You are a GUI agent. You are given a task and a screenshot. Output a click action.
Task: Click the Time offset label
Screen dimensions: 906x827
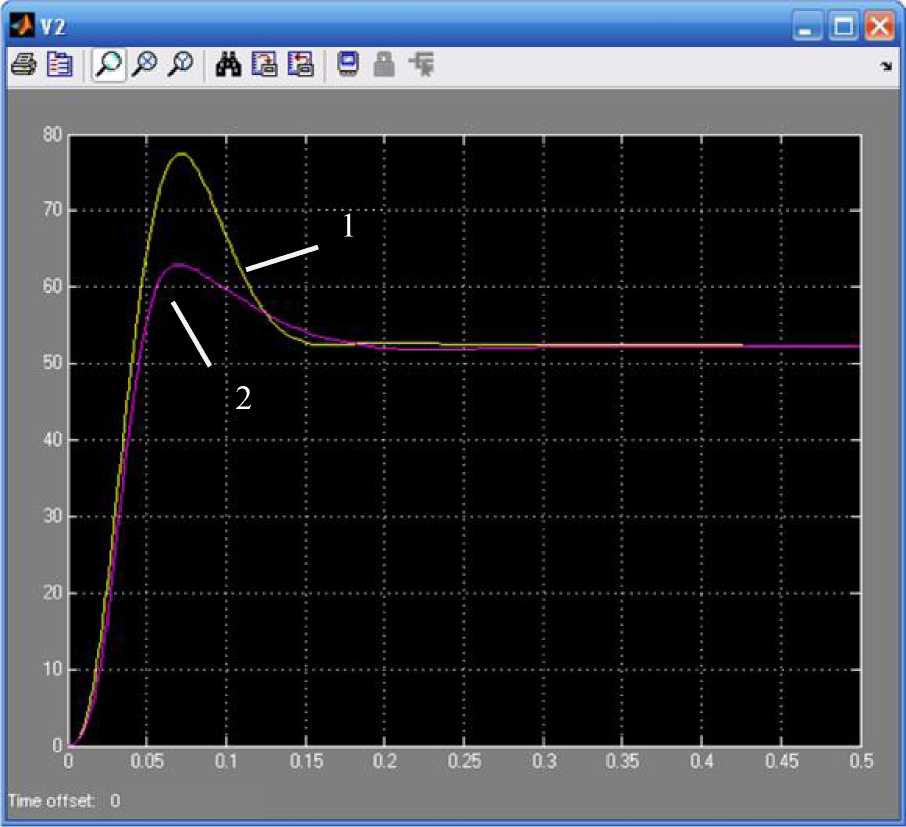tap(51, 801)
